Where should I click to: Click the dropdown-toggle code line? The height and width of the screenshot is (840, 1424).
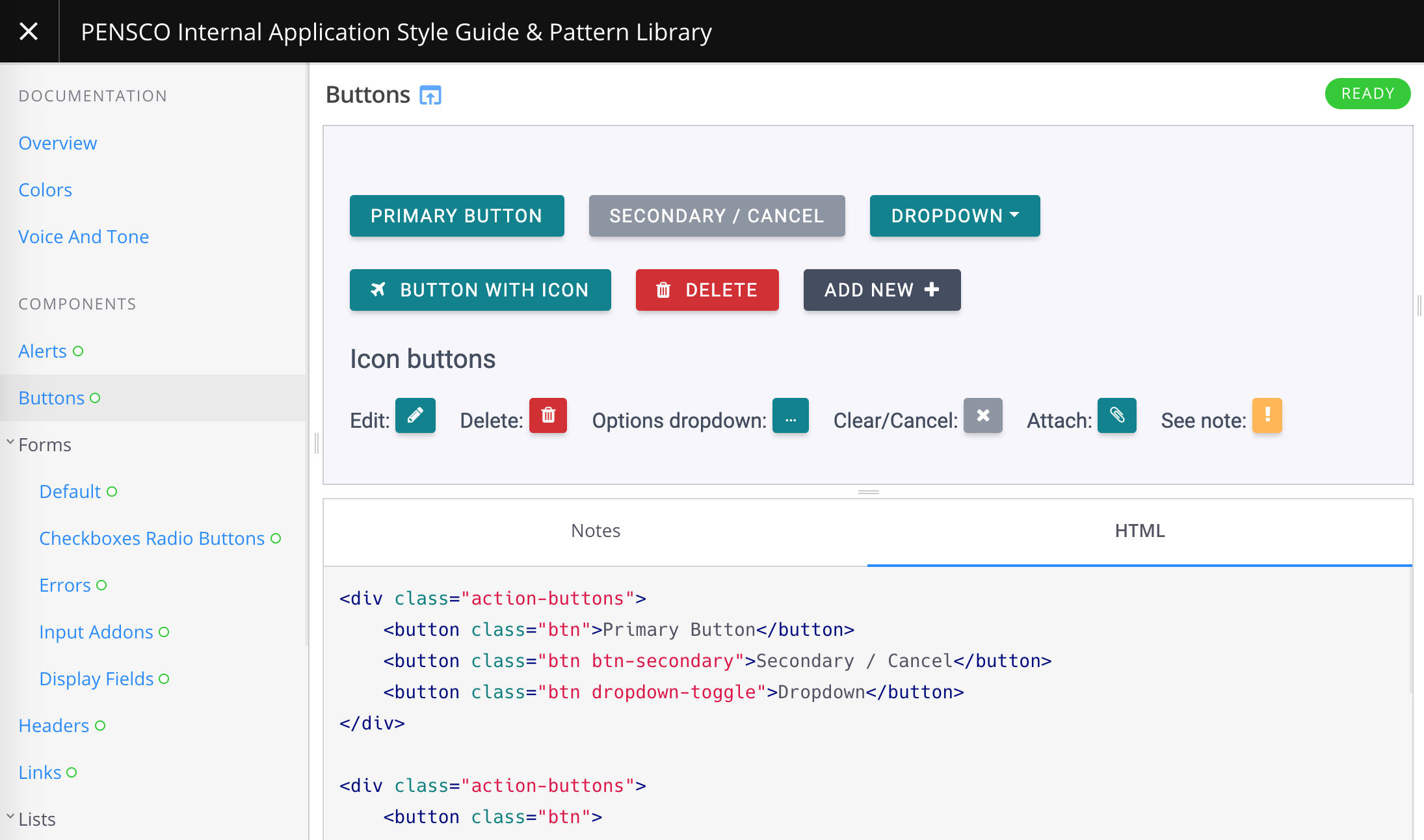674,692
